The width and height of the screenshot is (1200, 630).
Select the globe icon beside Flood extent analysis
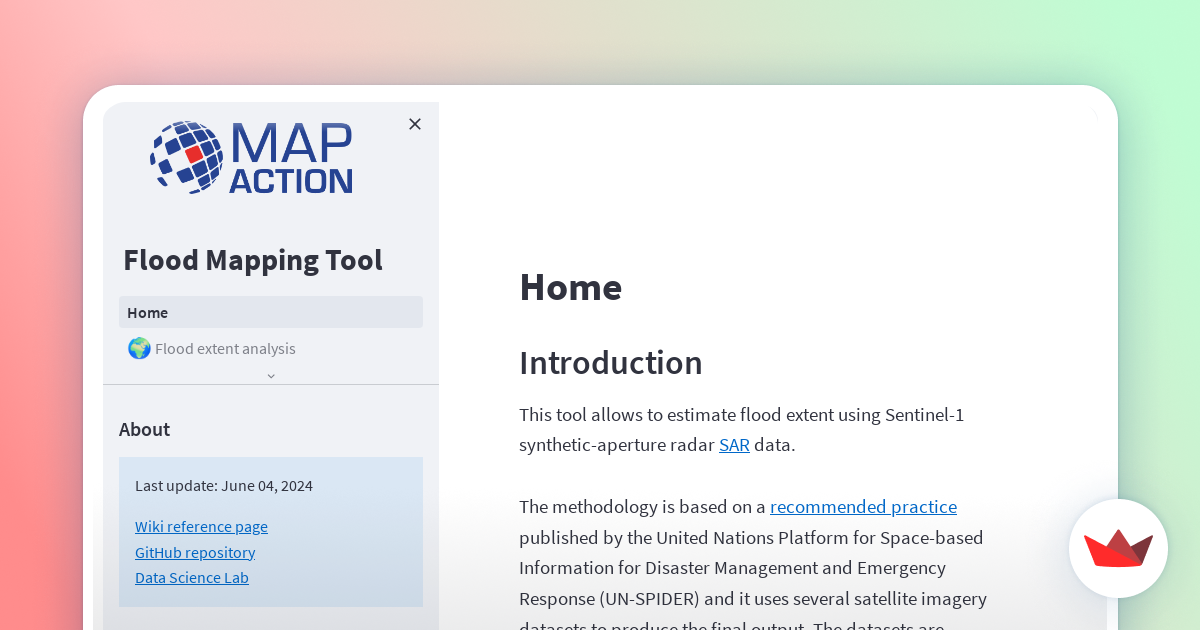[139, 348]
